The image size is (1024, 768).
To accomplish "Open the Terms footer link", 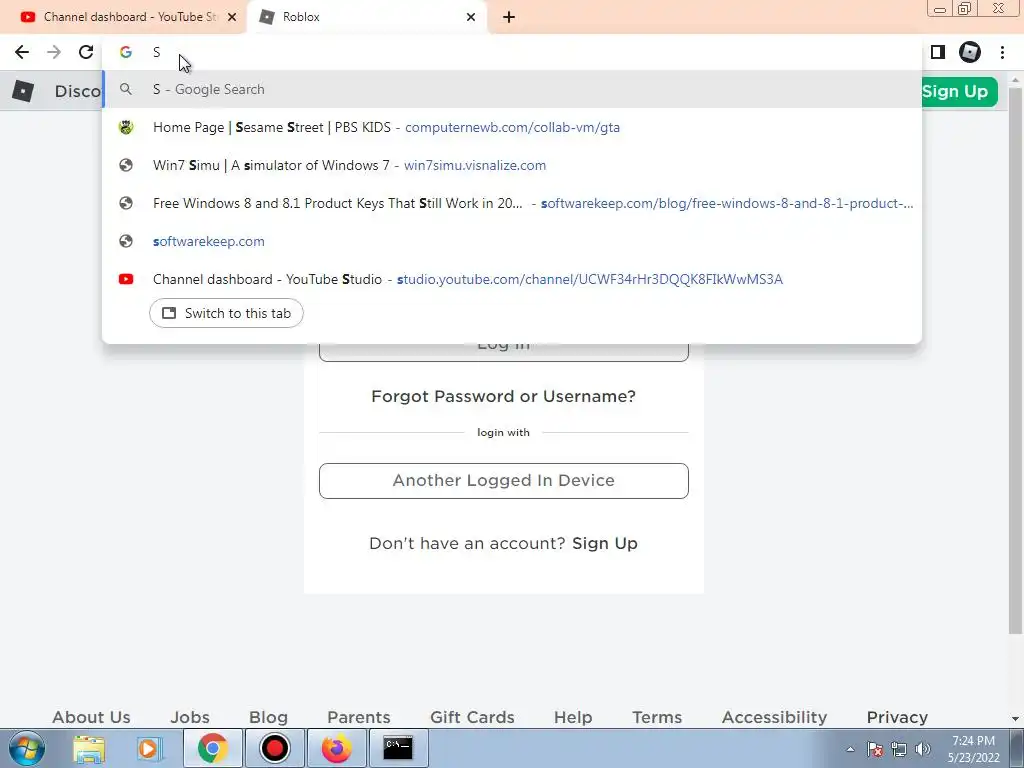I will tap(657, 717).
